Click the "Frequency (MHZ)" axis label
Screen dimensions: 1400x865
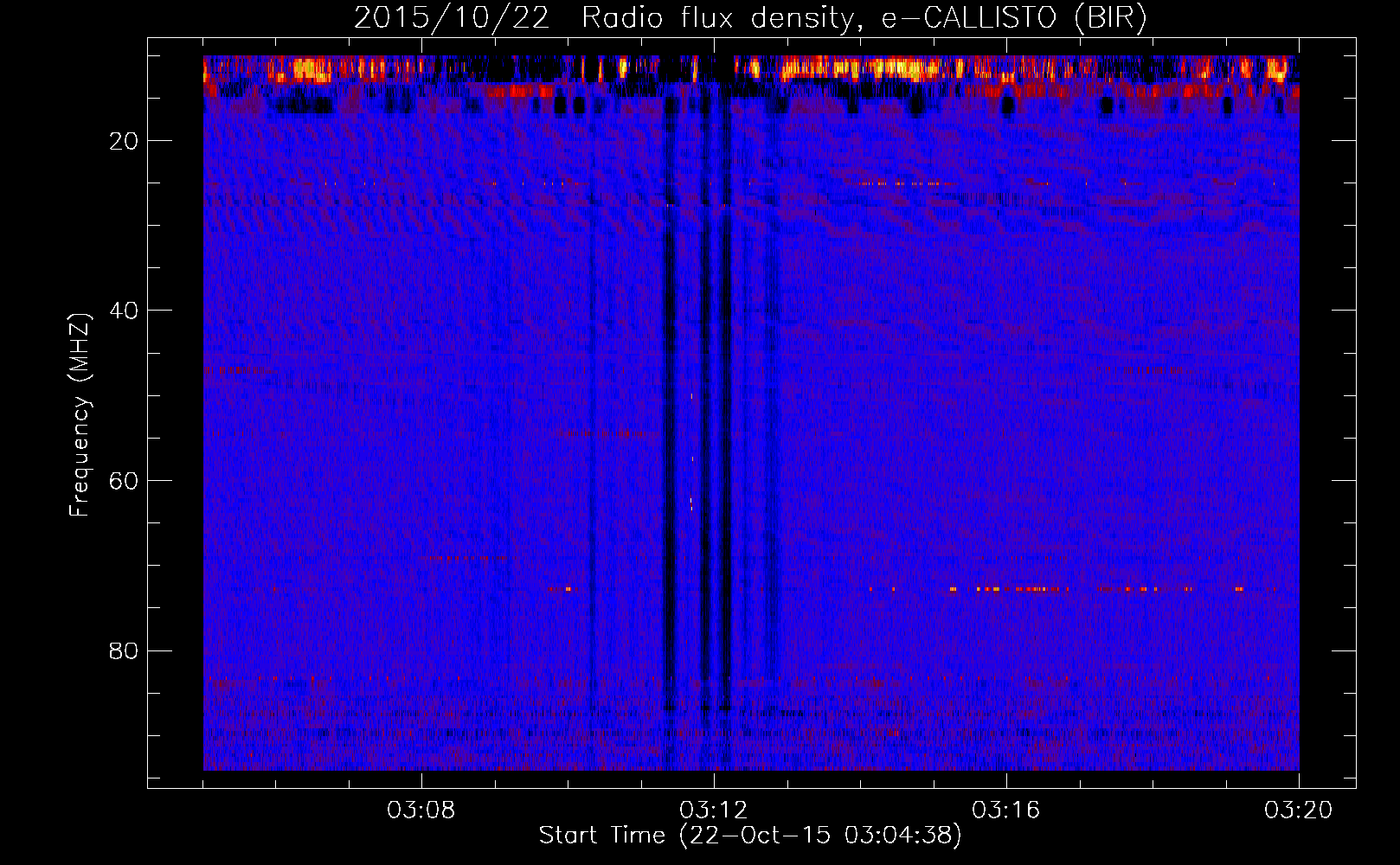click(80, 415)
